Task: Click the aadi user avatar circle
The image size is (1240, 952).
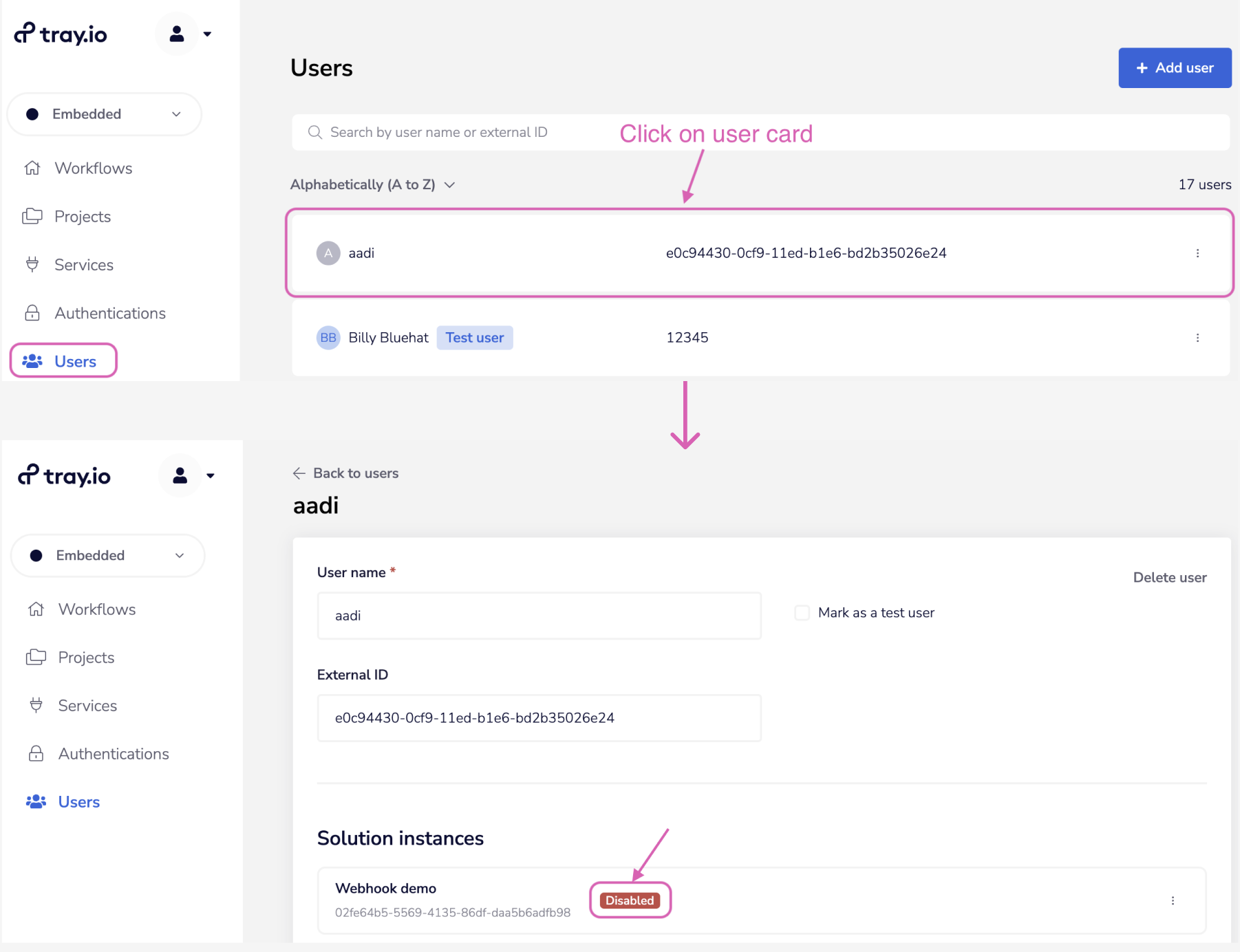Action: [x=328, y=253]
